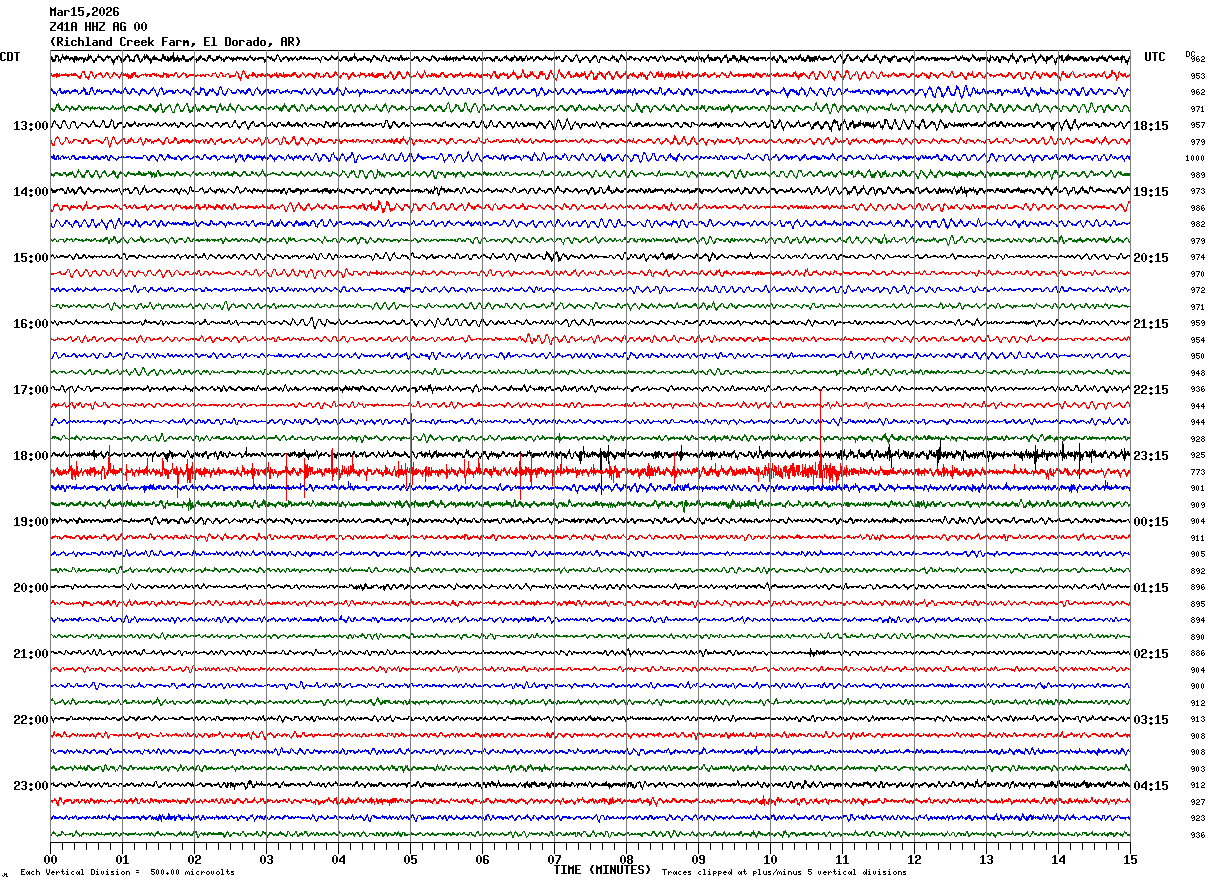Click the DC offset value "886"
This screenshot has height=886, width=1210.
coord(1197,653)
